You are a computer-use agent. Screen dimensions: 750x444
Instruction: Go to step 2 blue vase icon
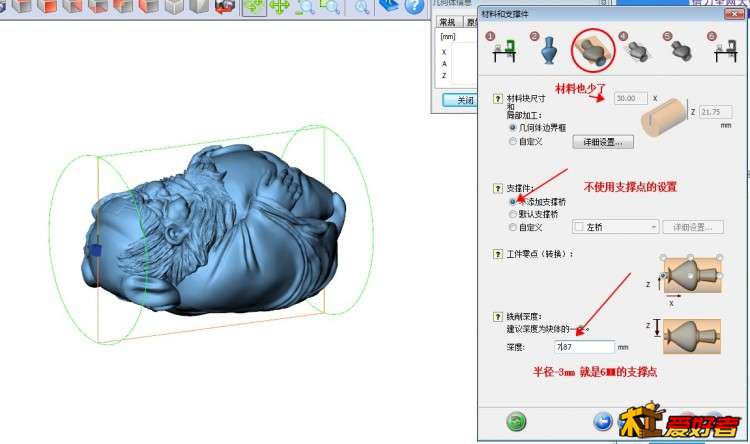coord(548,51)
